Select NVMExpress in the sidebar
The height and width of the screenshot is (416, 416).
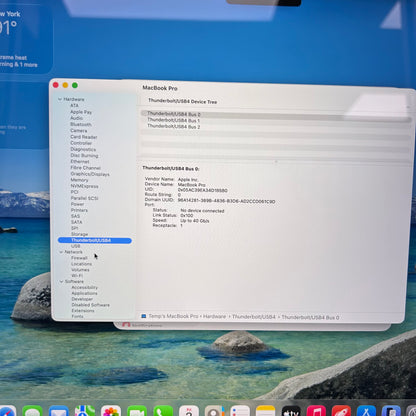(x=84, y=186)
